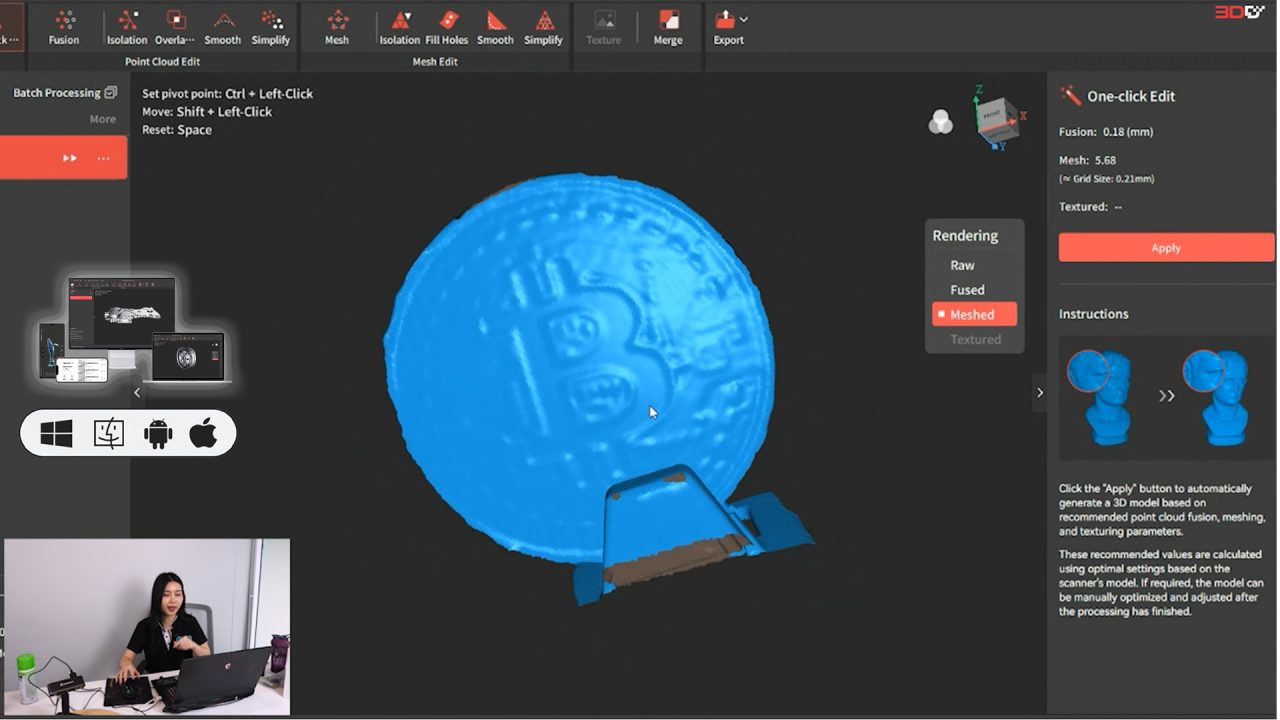Open the Mesh tool

click(x=336, y=26)
